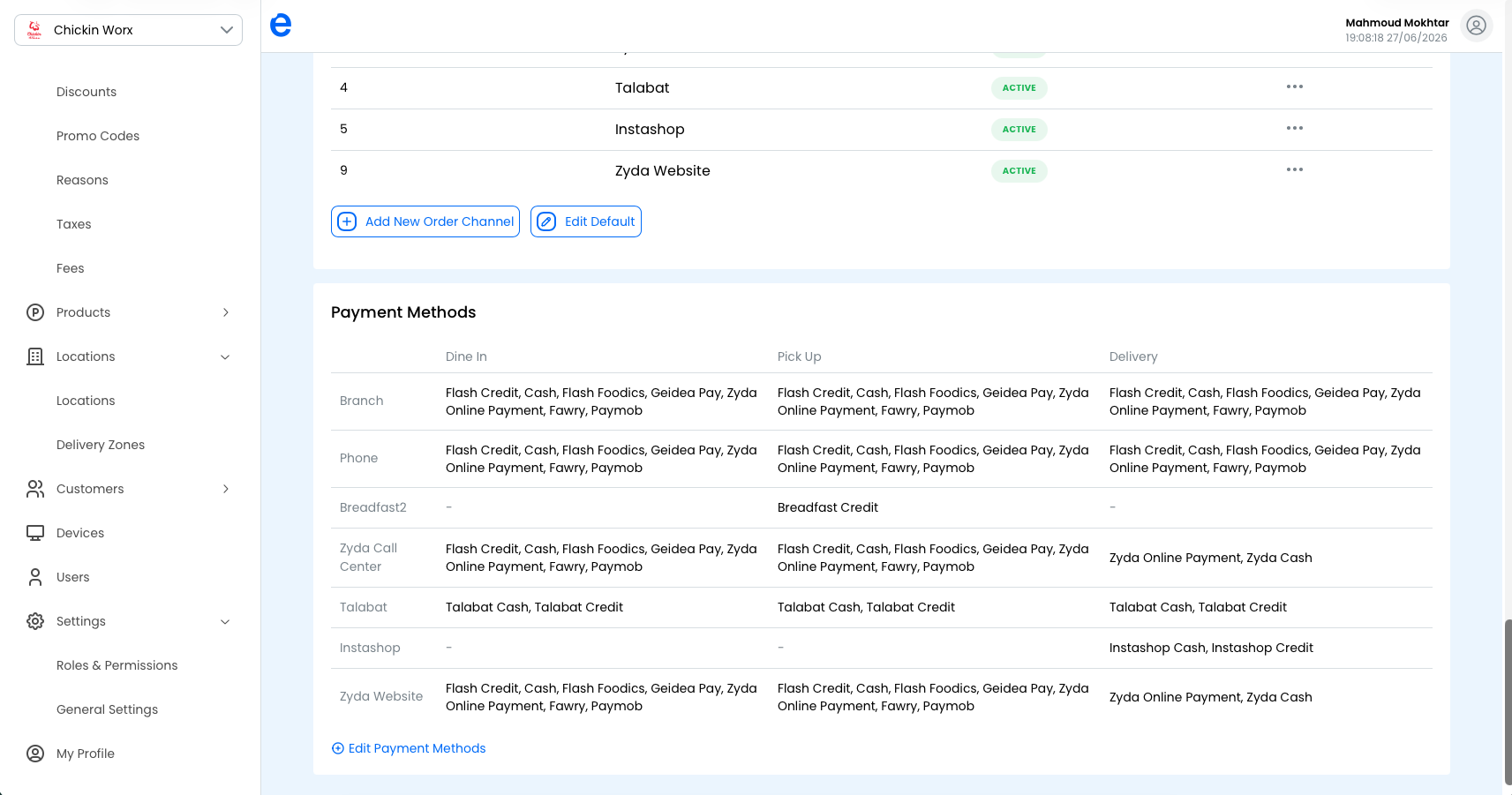Viewport: 1512px width, 795px height.
Task: Expand the Products menu chevron
Action: (226, 312)
